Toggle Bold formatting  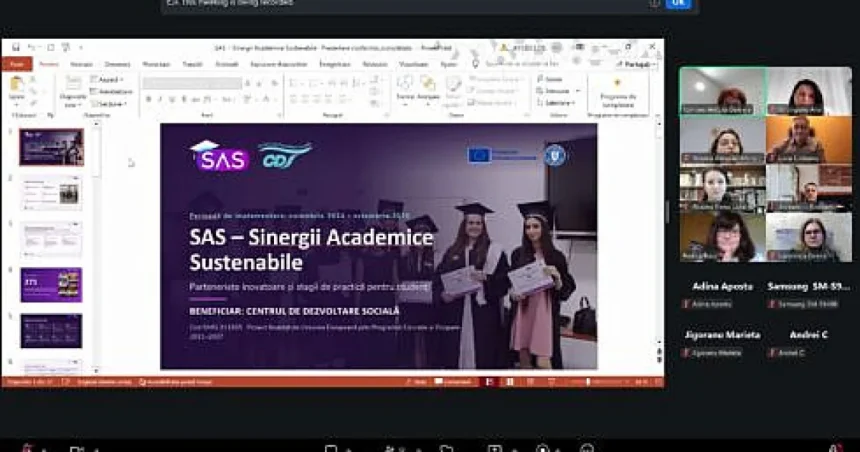(148, 99)
